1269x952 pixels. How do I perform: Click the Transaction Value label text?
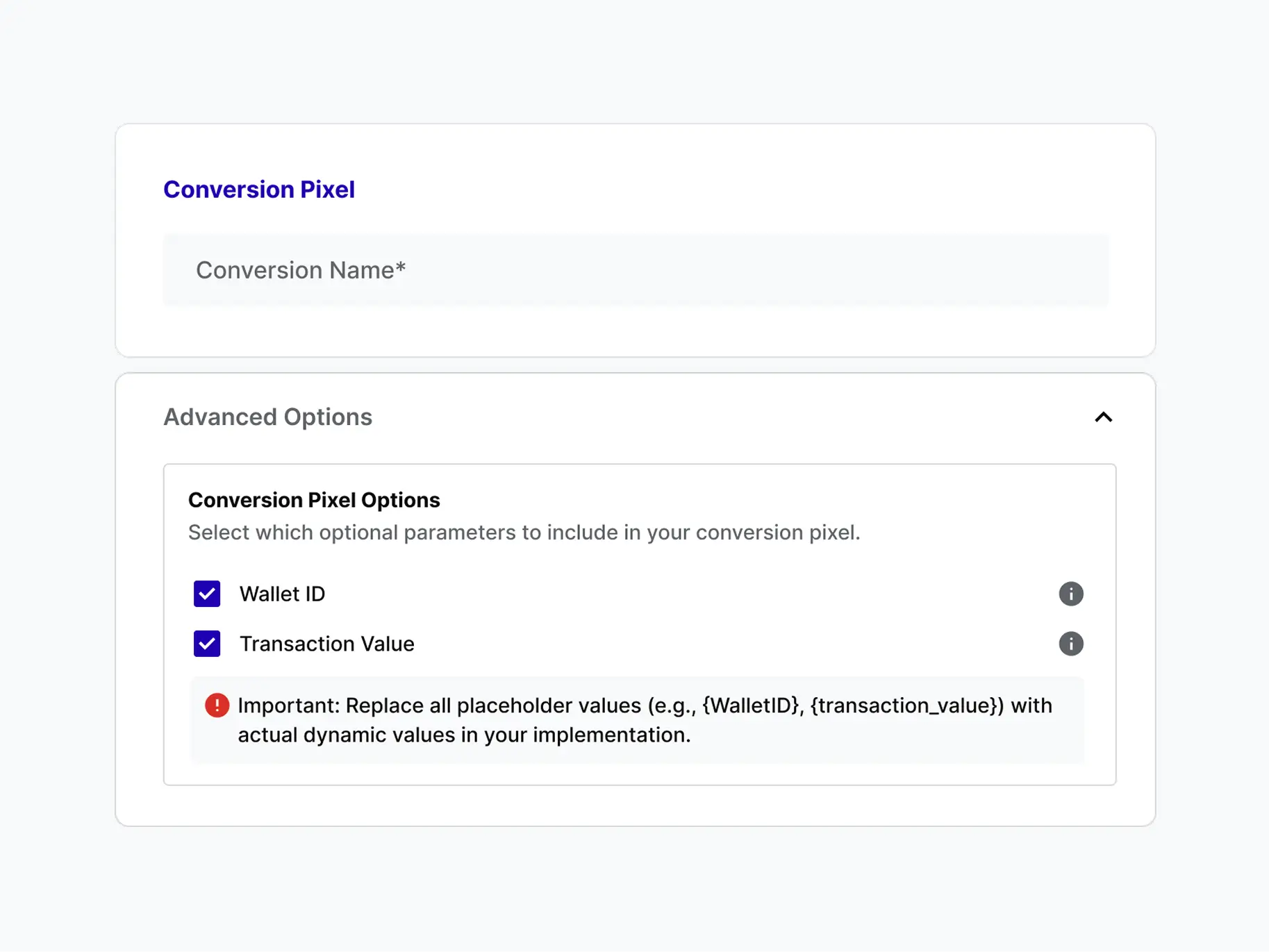pos(326,644)
